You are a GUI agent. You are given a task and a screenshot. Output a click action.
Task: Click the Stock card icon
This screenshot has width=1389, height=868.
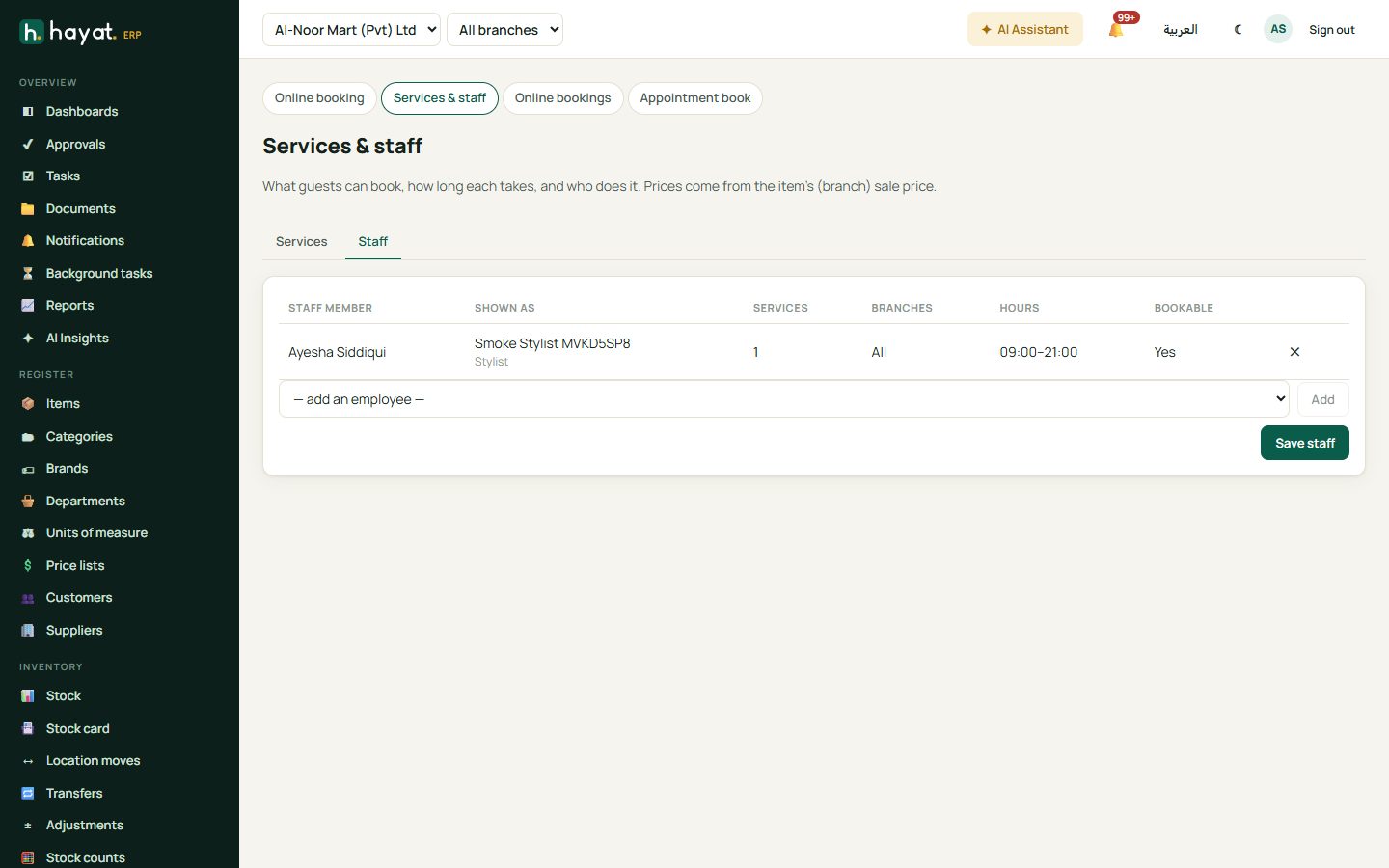[28, 729]
